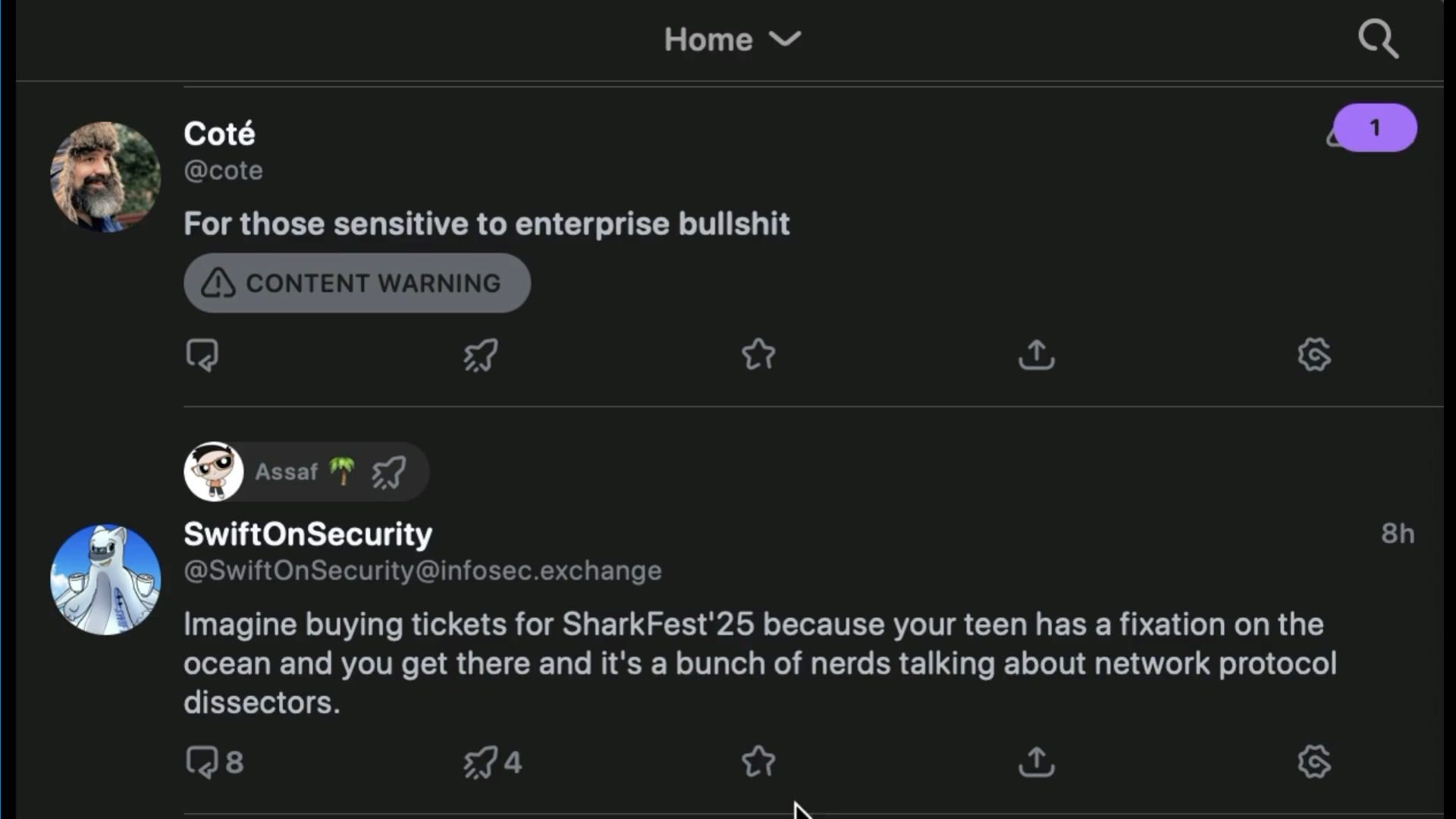Open the action menu on the SwiftOnSecurity post
Image resolution: width=1456 pixels, height=819 pixels.
pyautogui.click(x=1314, y=762)
